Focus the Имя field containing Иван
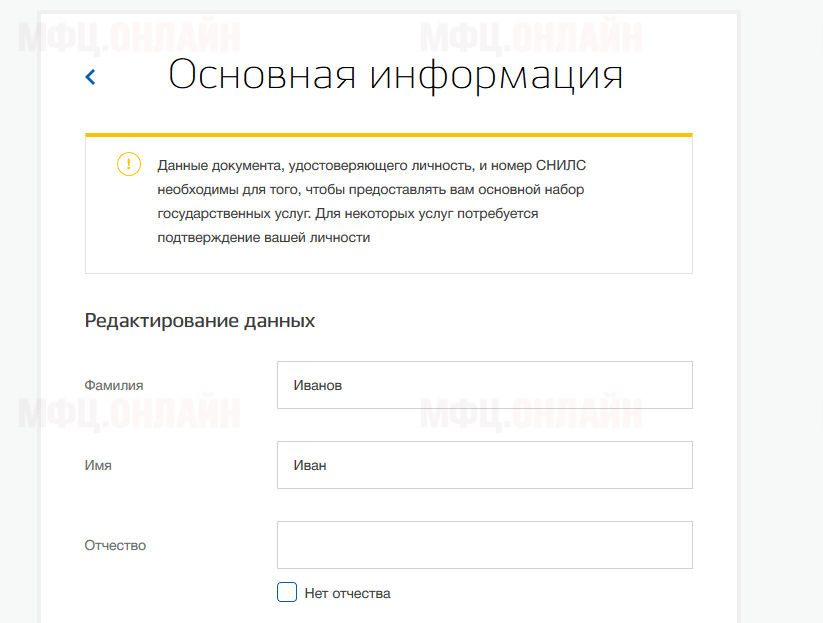The height and width of the screenshot is (623, 823). [484, 465]
